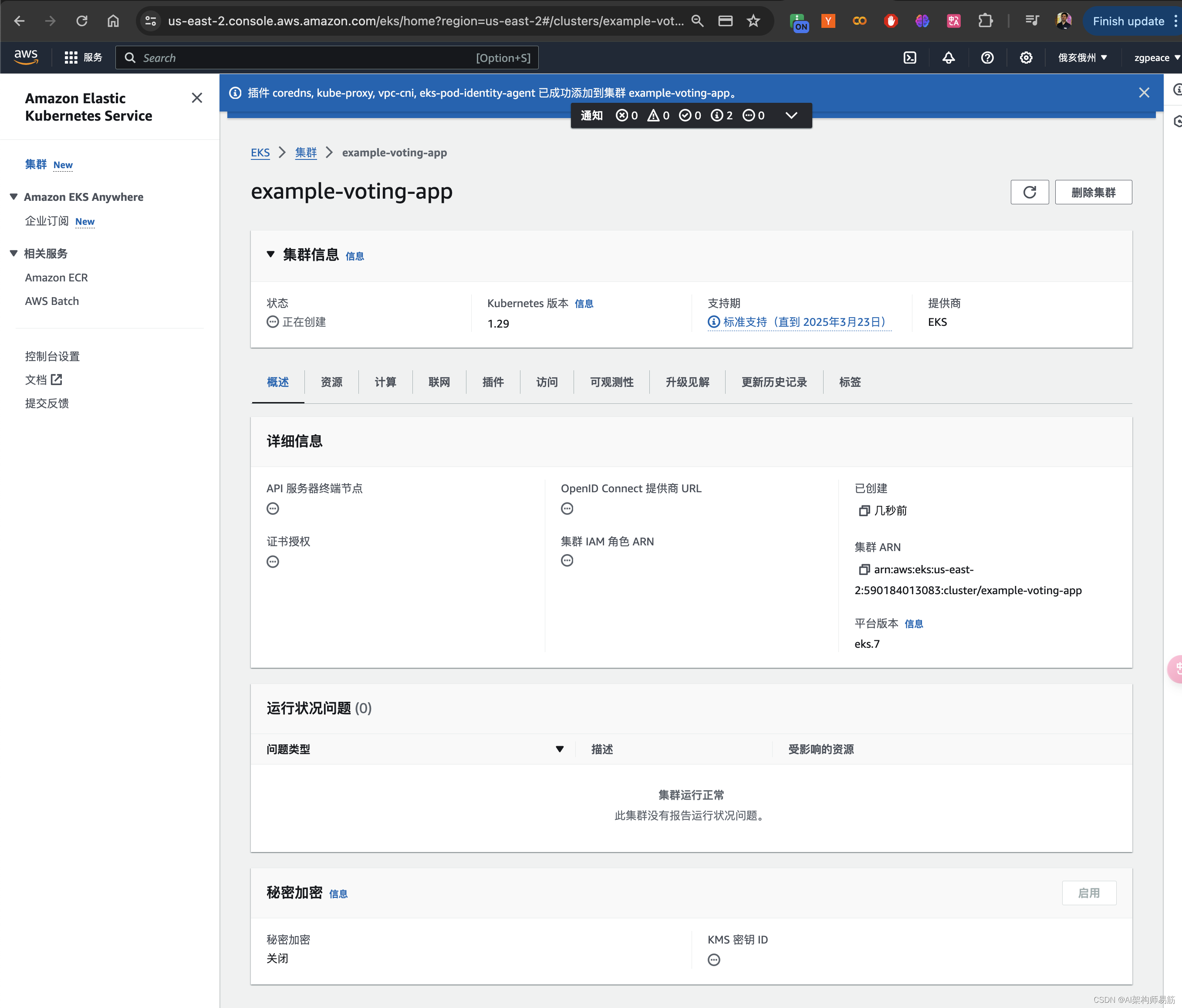This screenshot has width=1182, height=1008.
Task: Collapse the Amazon EKS Anywhere section
Action: (x=14, y=197)
